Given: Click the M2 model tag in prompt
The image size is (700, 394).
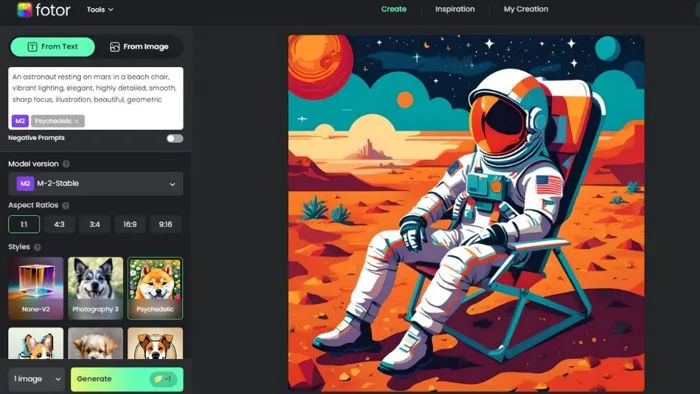Looking at the screenshot, I should coord(20,121).
